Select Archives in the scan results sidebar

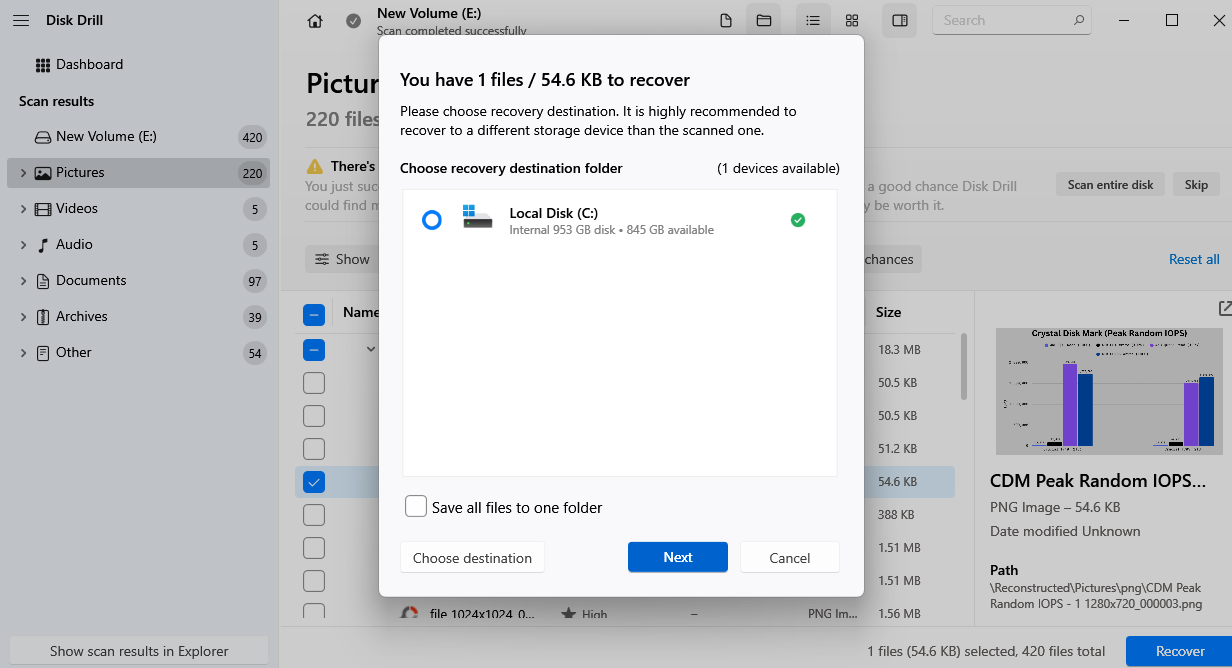(81, 316)
